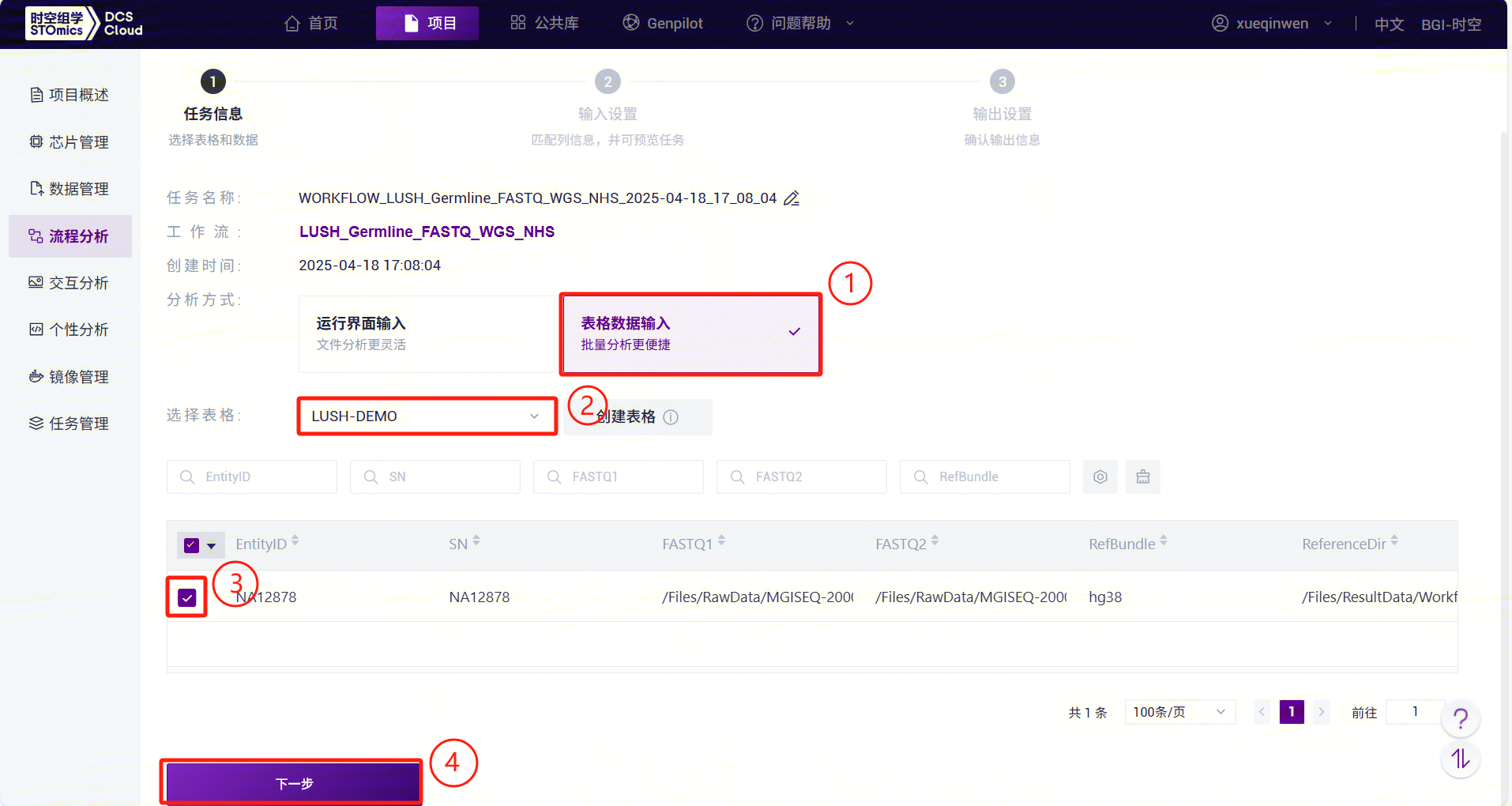The height and width of the screenshot is (806, 1512).
Task: Click the ReferenceDir /Files/ResultData cell
Action: (1379, 597)
